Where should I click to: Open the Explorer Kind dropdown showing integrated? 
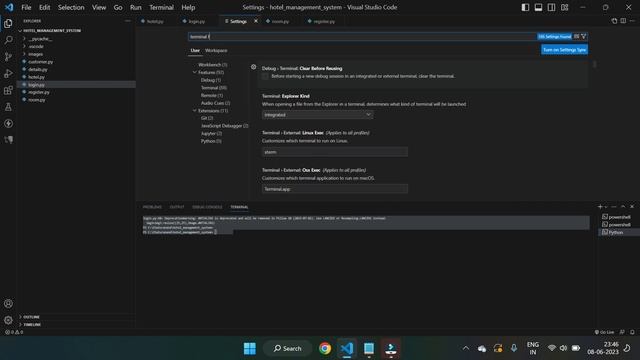click(x=317, y=115)
